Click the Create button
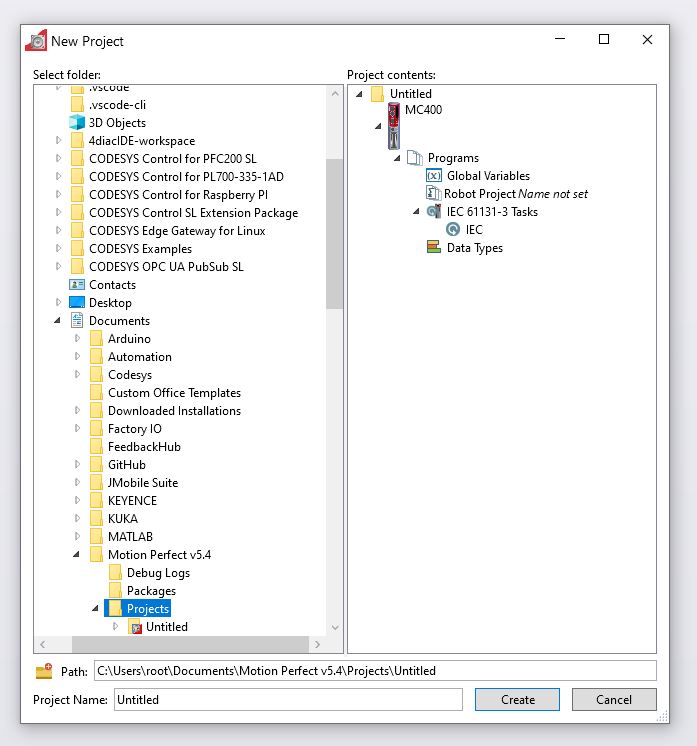 [517, 700]
